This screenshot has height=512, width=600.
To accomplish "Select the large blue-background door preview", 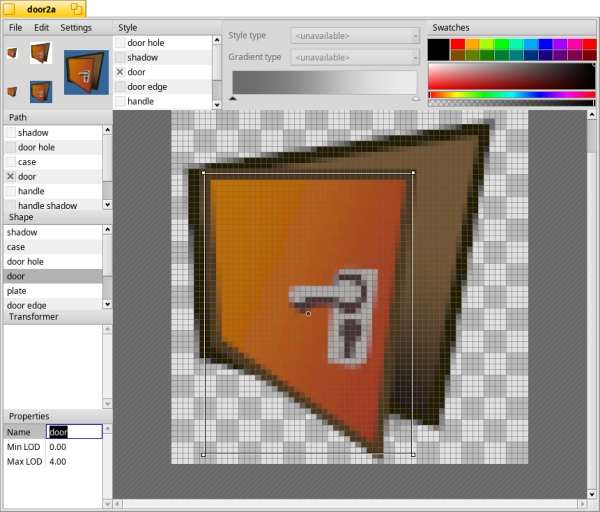I will point(86,73).
